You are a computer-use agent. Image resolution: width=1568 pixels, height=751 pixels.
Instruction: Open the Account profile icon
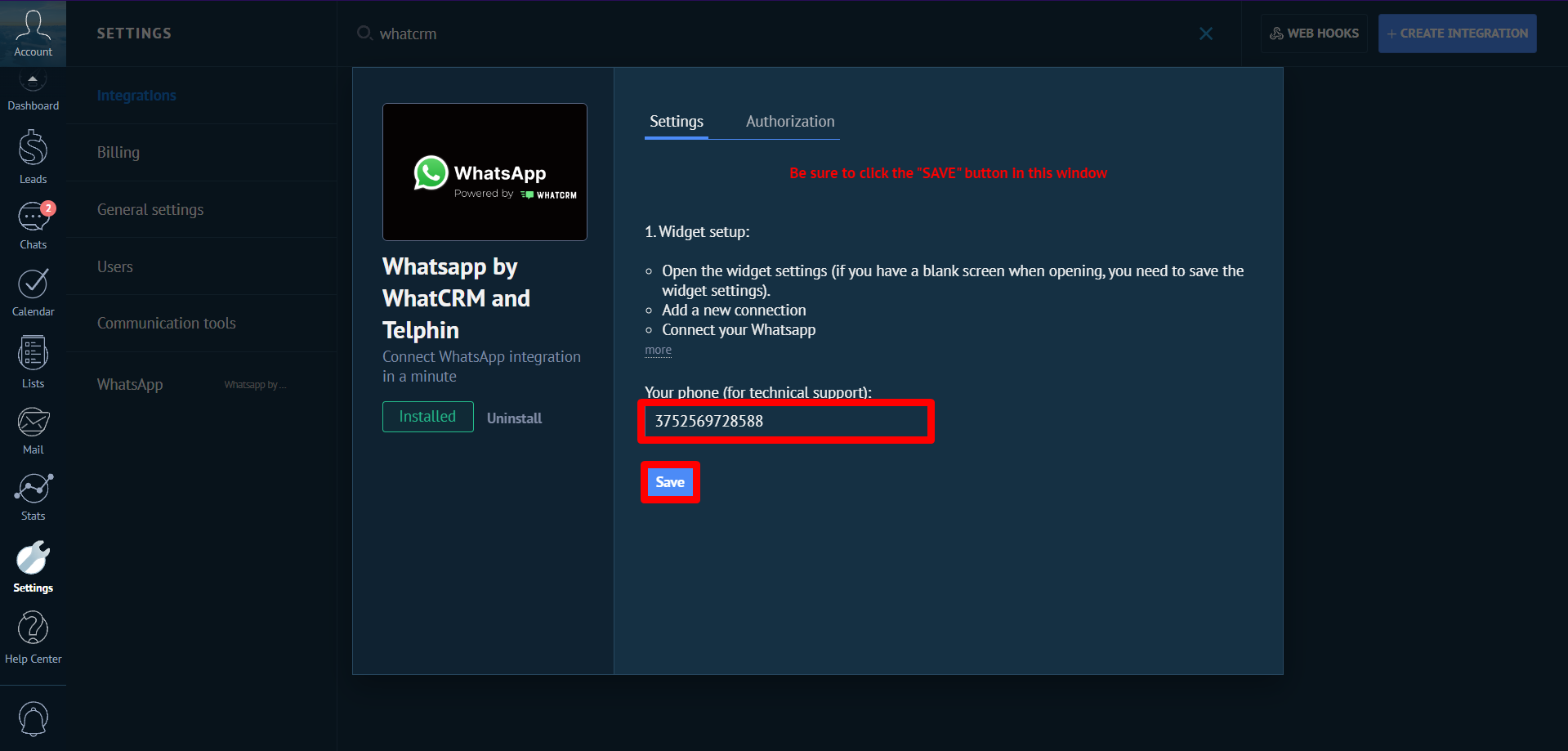[x=33, y=34]
